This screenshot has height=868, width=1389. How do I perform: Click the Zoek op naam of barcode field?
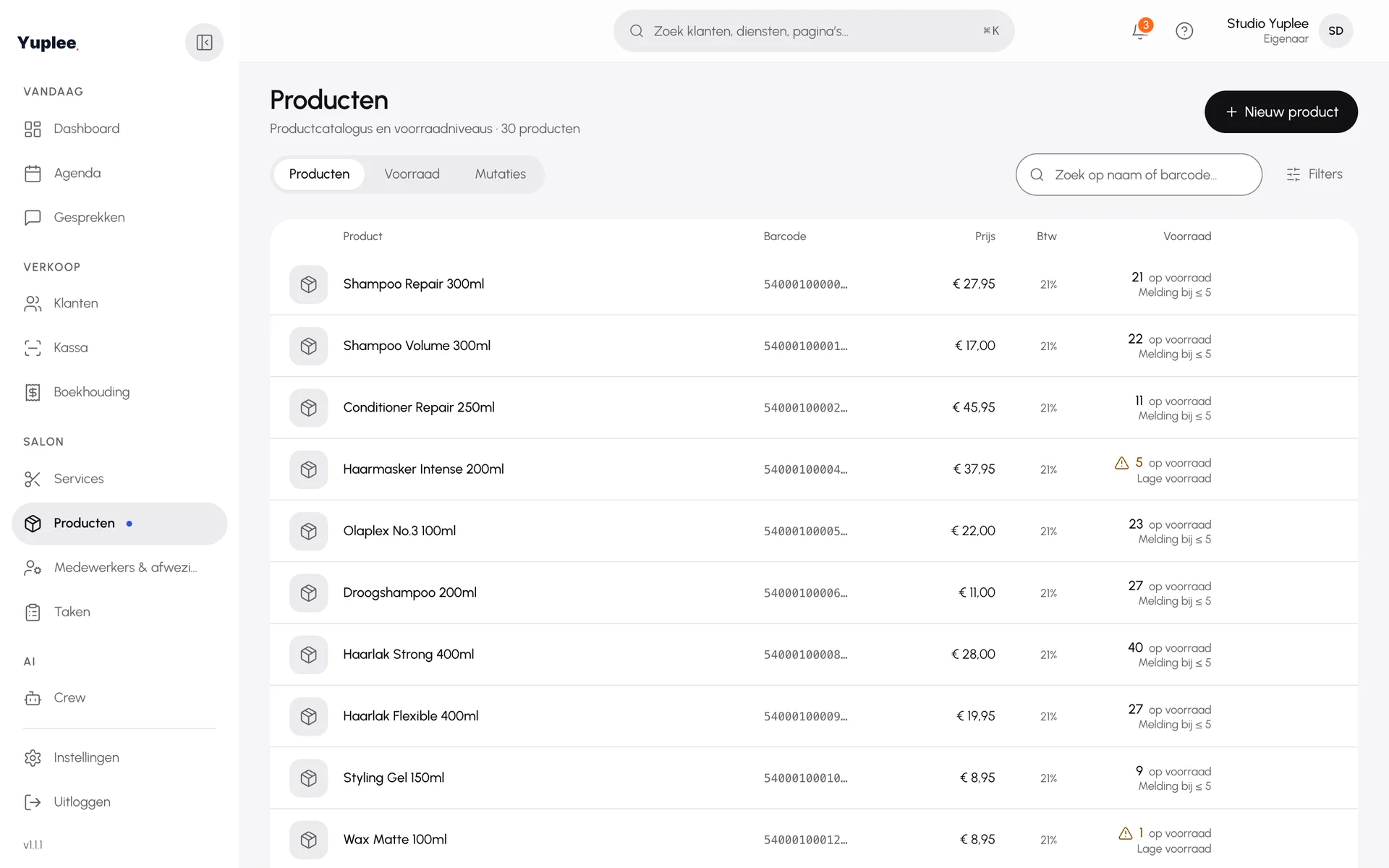tap(1139, 174)
